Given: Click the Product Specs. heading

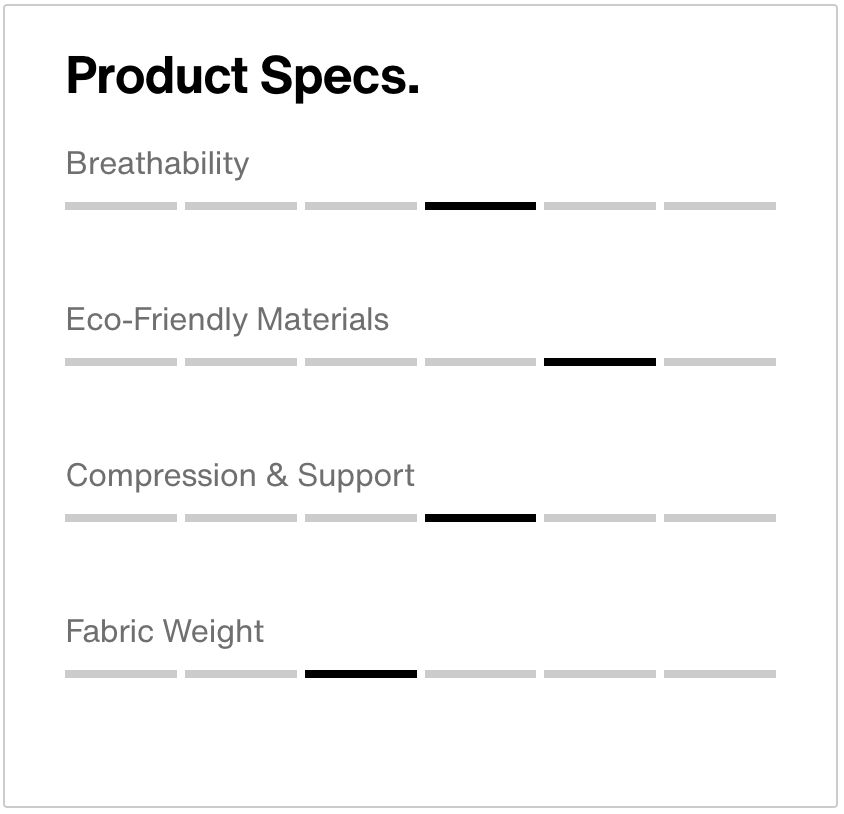Looking at the screenshot, I should pos(242,77).
